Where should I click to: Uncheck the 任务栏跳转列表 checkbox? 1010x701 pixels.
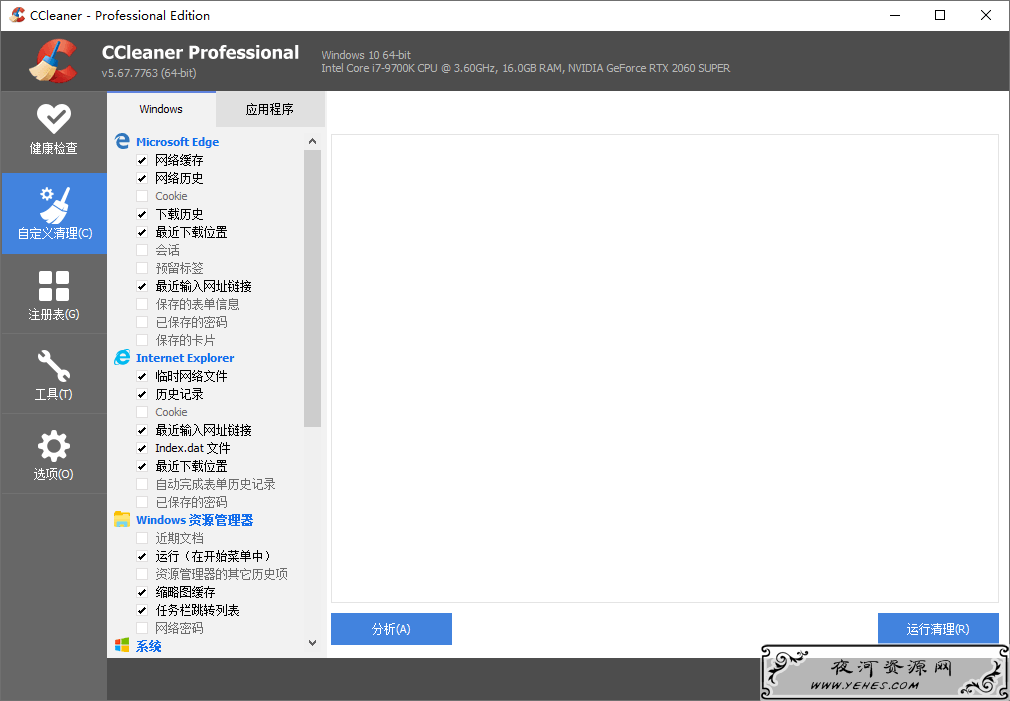[x=142, y=610]
